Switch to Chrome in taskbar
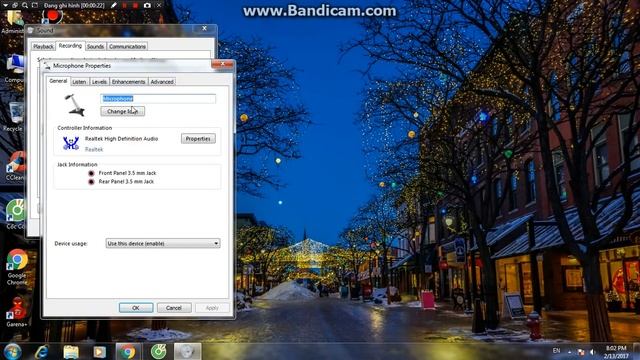Viewport: 640px width, 360px height. (x=128, y=351)
